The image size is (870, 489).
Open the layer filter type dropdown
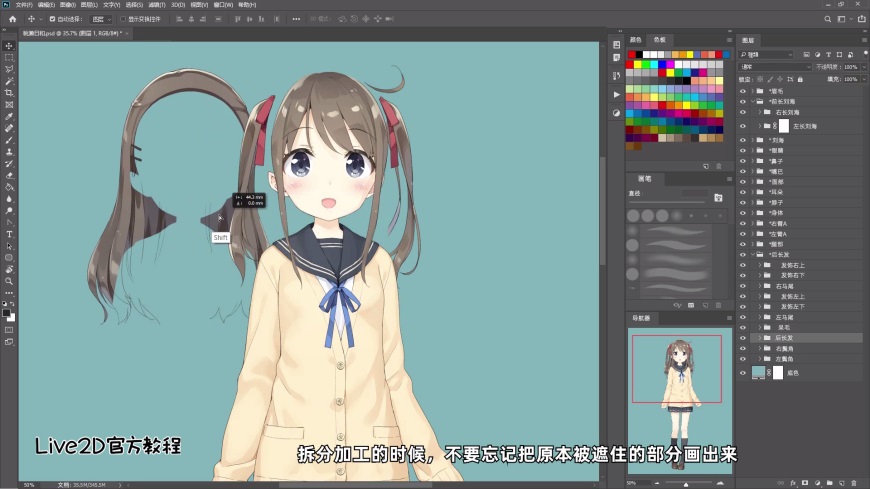[766, 54]
